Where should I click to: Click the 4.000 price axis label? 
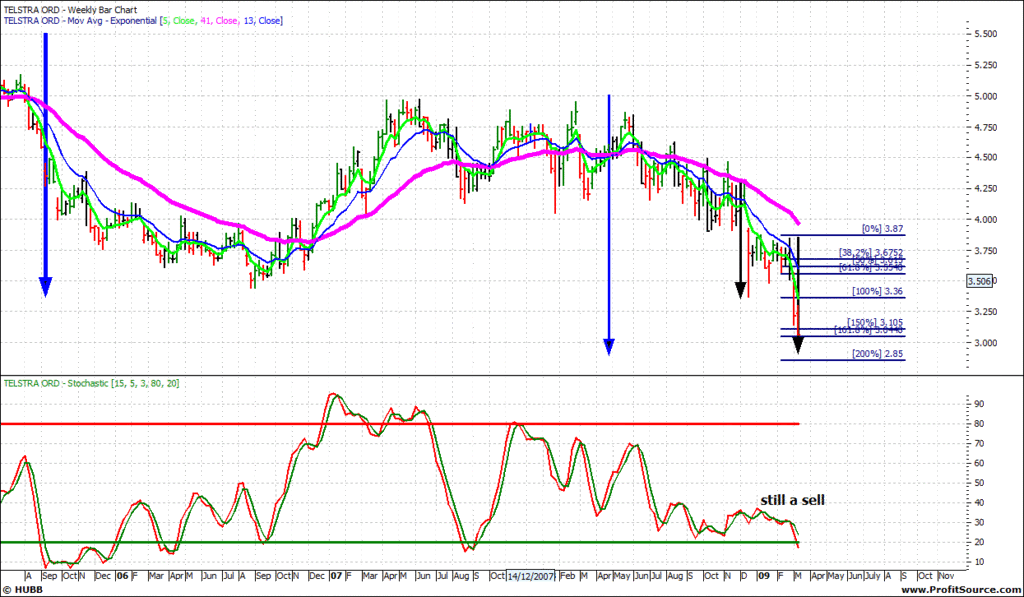click(x=985, y=219)
